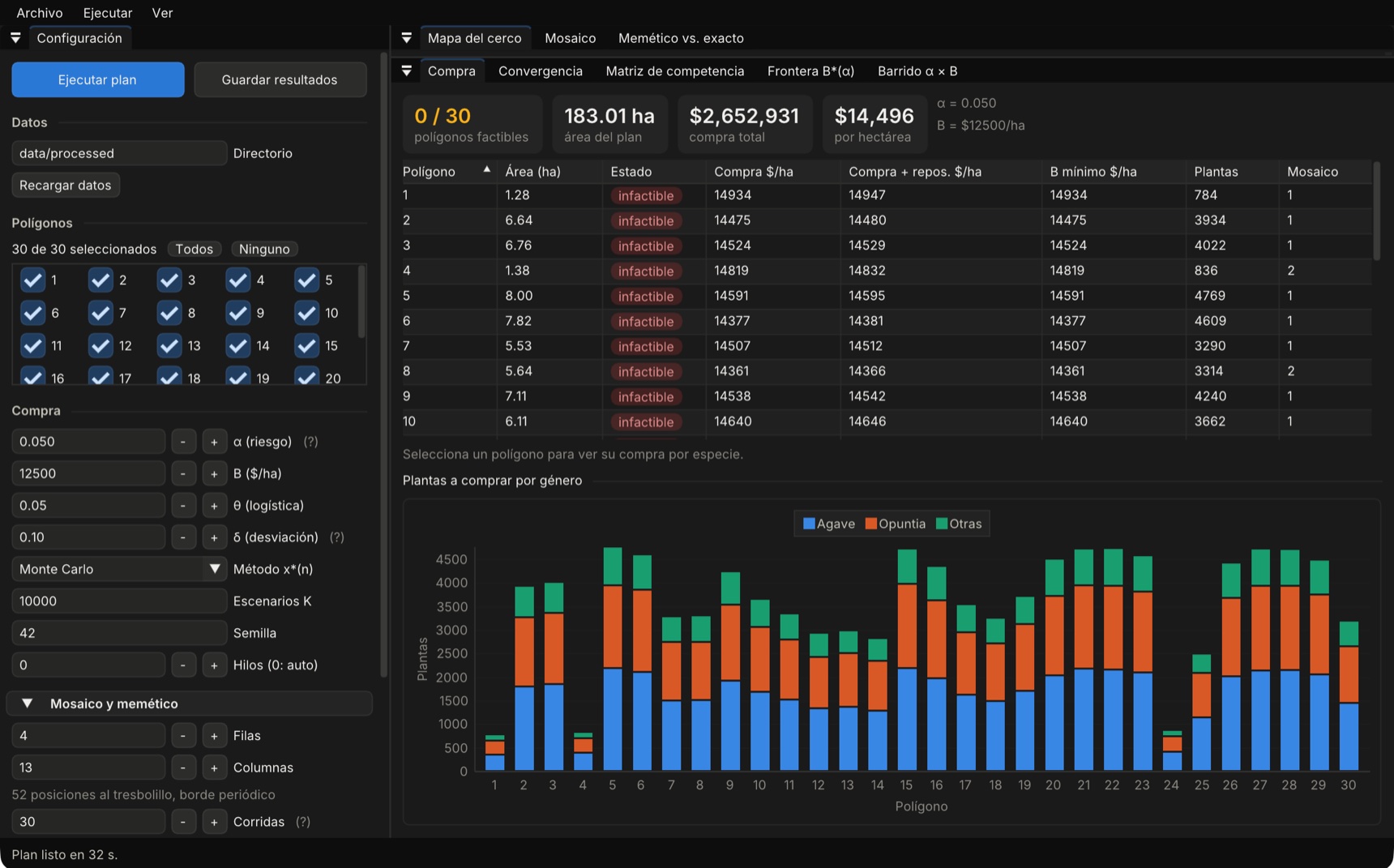
Task: Decrease δ (desviación) with minus button
Action: click(183, 537)
